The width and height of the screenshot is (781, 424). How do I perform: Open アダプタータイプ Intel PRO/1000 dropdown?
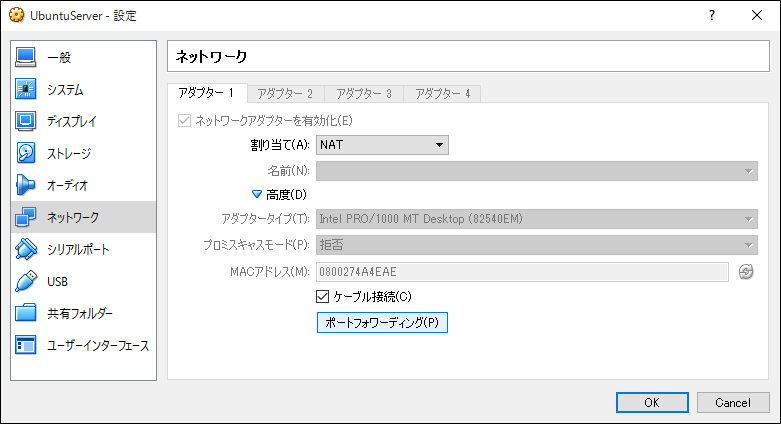(537, 219)
